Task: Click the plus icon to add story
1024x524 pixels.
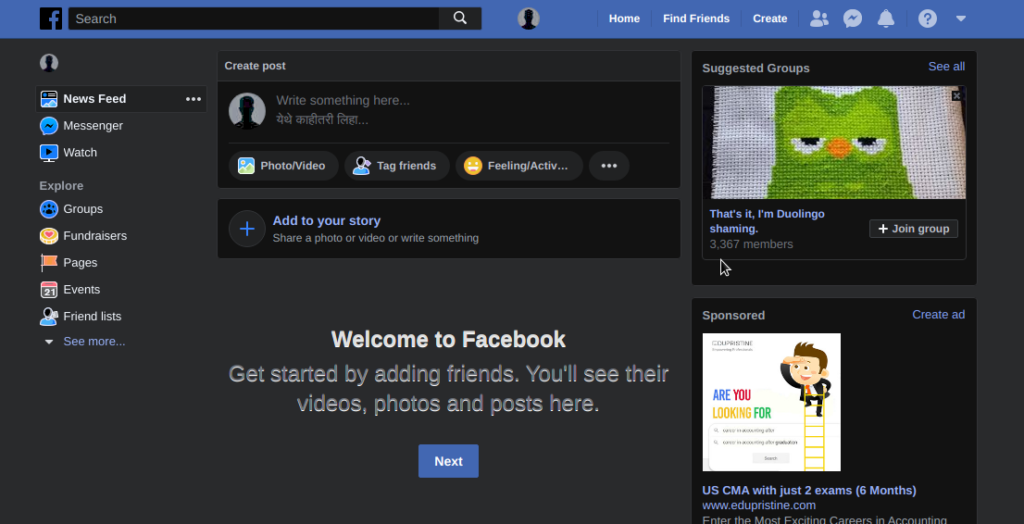Action: pyautogui.click(x=247, y=229)
